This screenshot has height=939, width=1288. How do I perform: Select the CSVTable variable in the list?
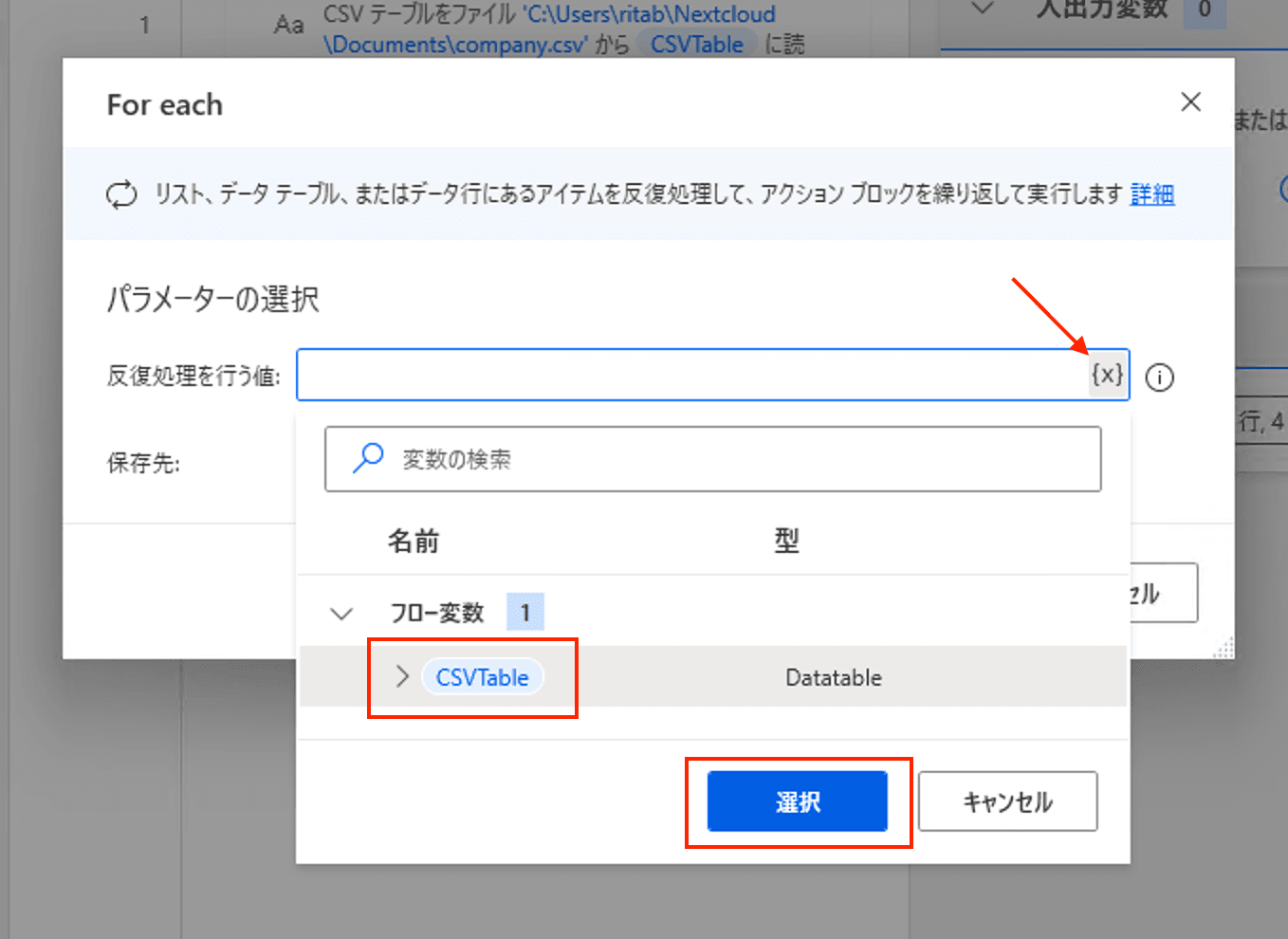(482, 677)
